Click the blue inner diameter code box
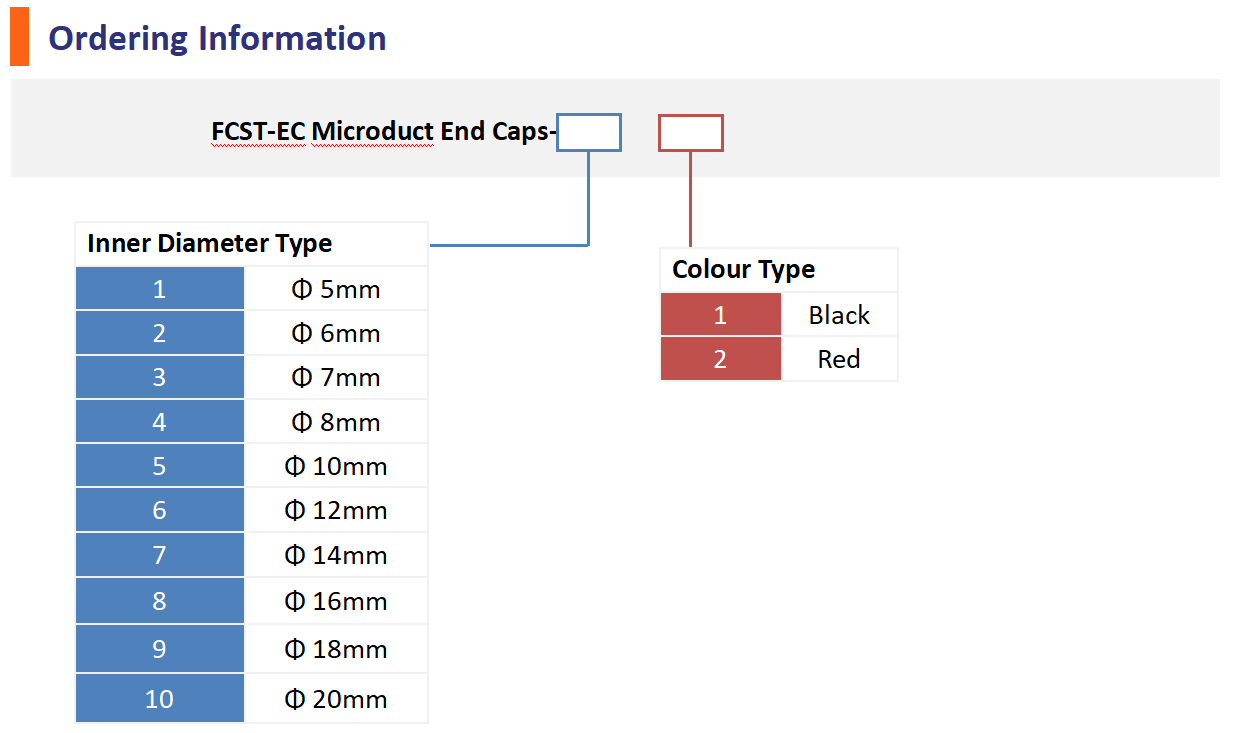The image size is (1233, 733). 589,132
